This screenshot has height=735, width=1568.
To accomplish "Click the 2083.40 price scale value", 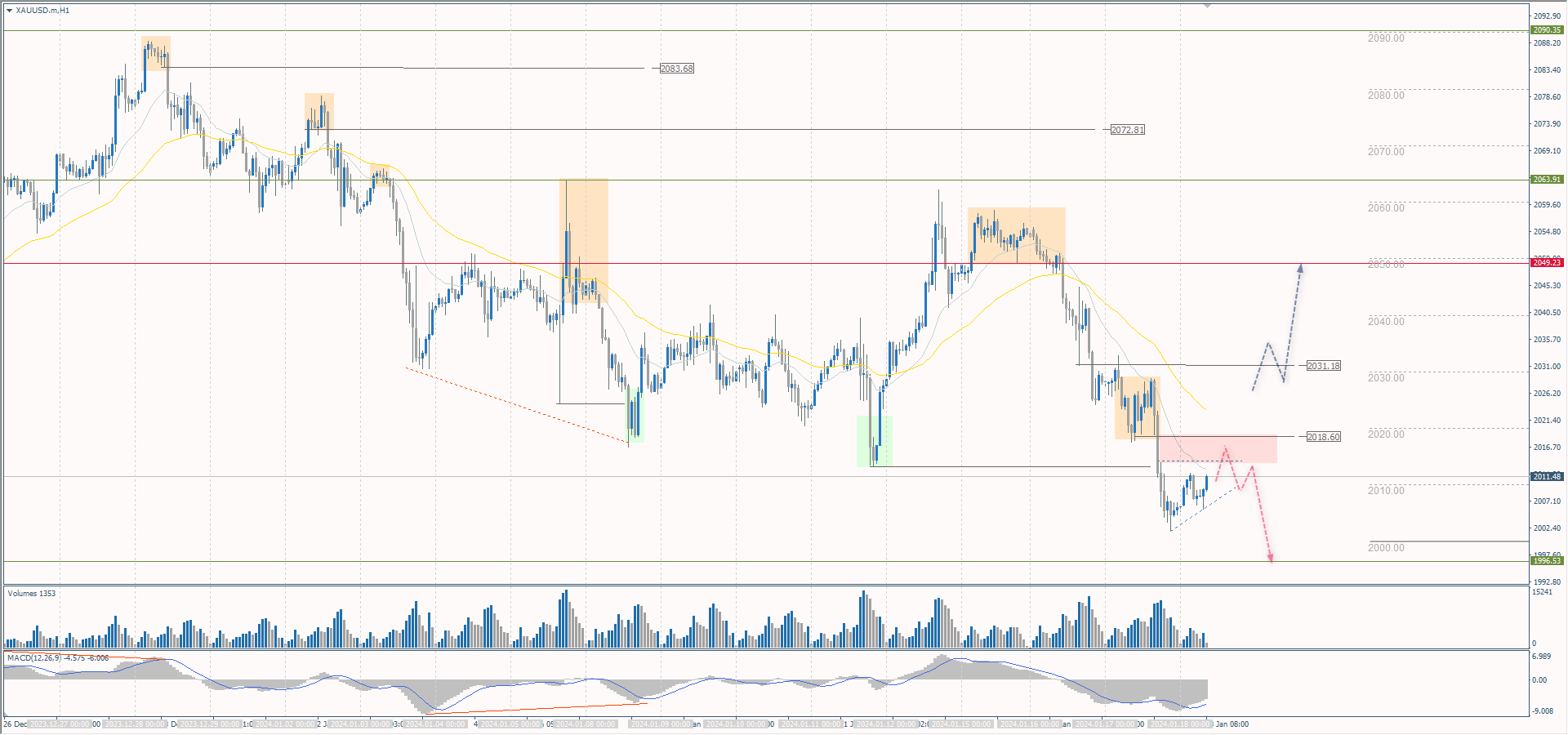I will tap(1547, 70).
